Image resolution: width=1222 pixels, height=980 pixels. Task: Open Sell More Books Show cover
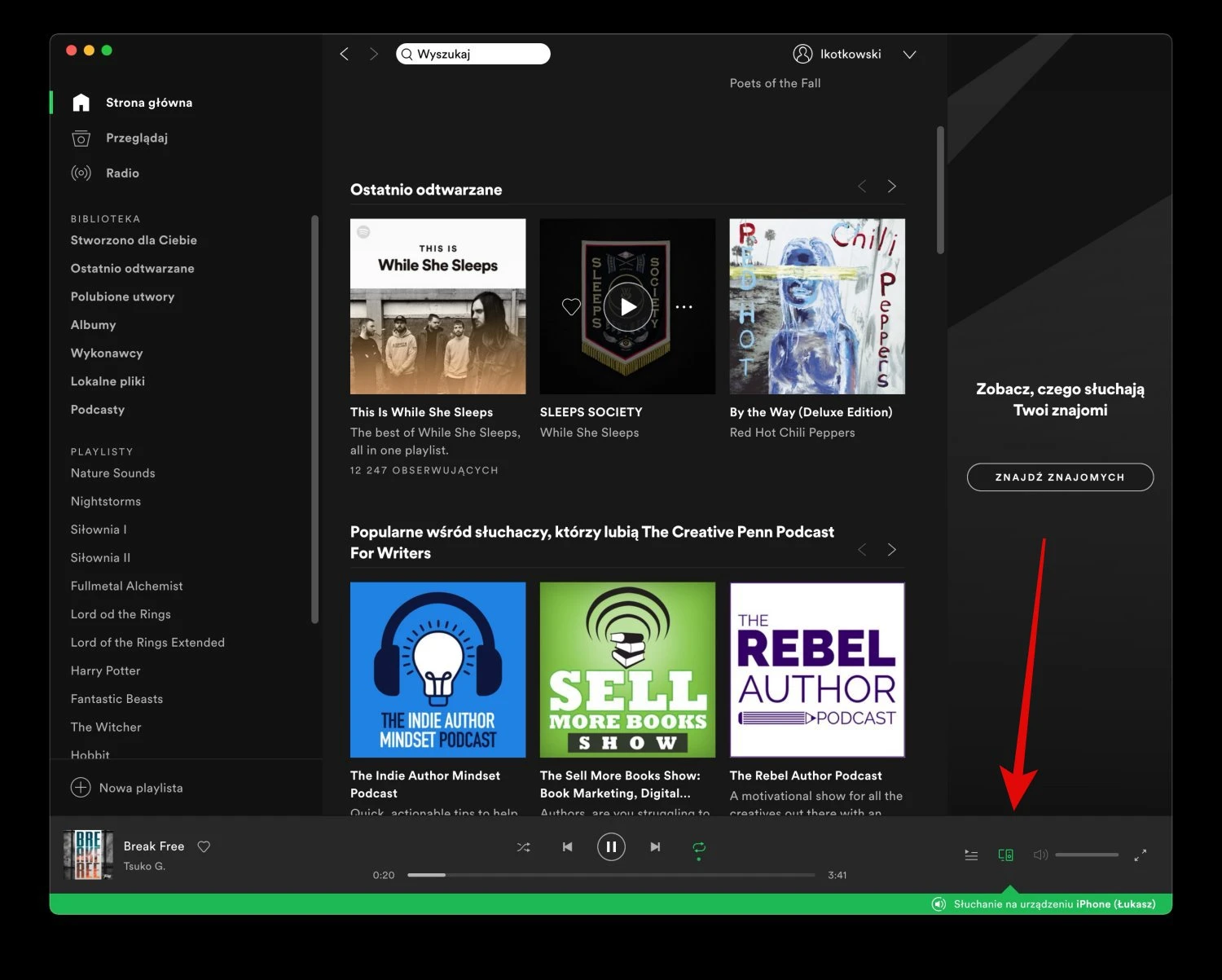pos(627,670)
